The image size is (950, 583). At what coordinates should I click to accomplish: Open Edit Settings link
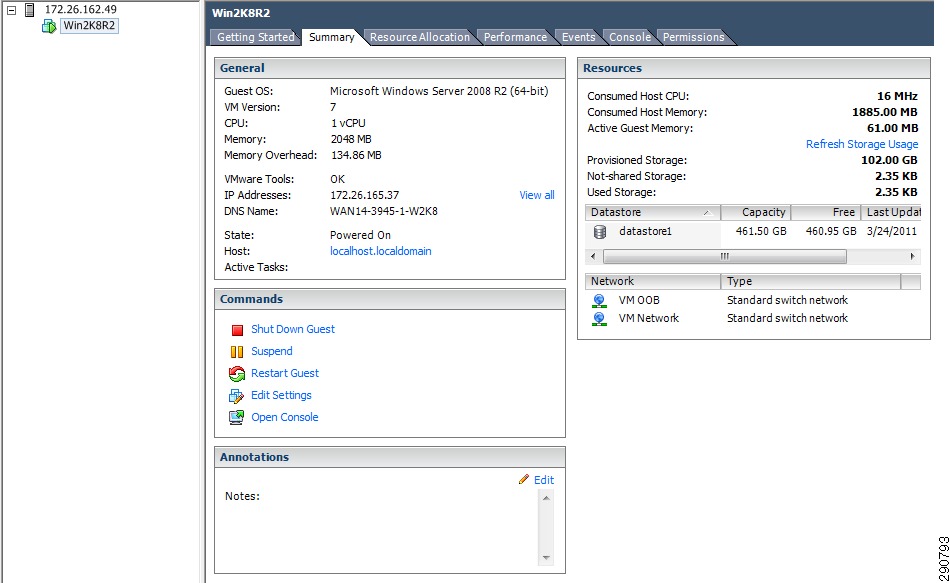click(281, 395)
